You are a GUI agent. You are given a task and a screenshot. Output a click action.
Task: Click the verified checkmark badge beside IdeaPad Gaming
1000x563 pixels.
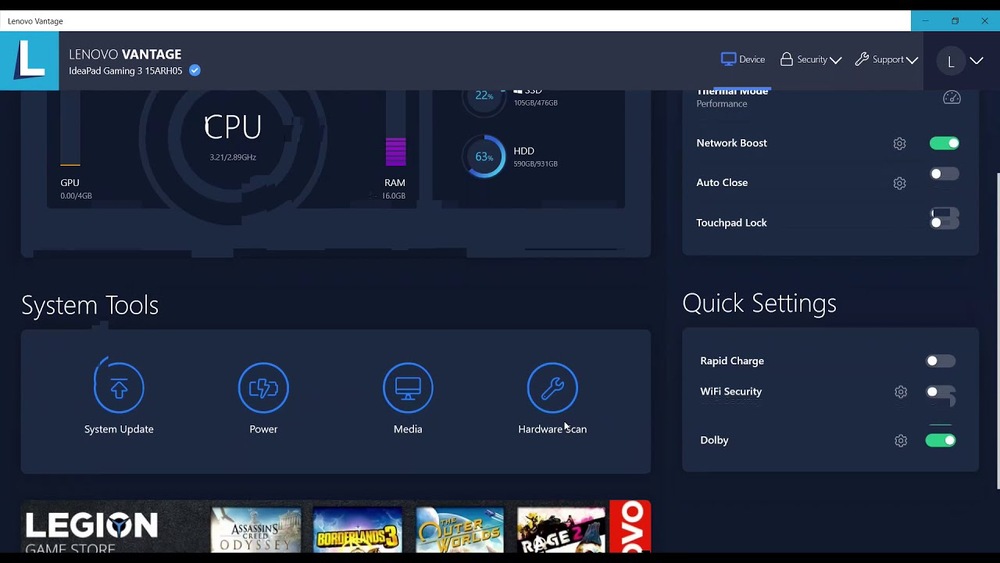195,71
